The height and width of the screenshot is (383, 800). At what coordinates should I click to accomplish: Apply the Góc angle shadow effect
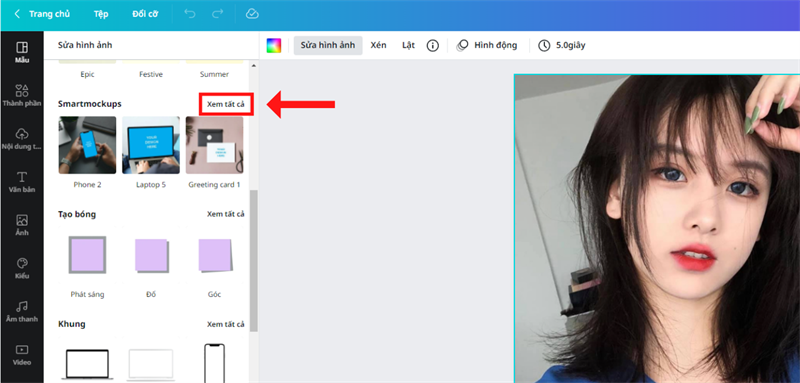pyautogui.click(x=214, y=255)
